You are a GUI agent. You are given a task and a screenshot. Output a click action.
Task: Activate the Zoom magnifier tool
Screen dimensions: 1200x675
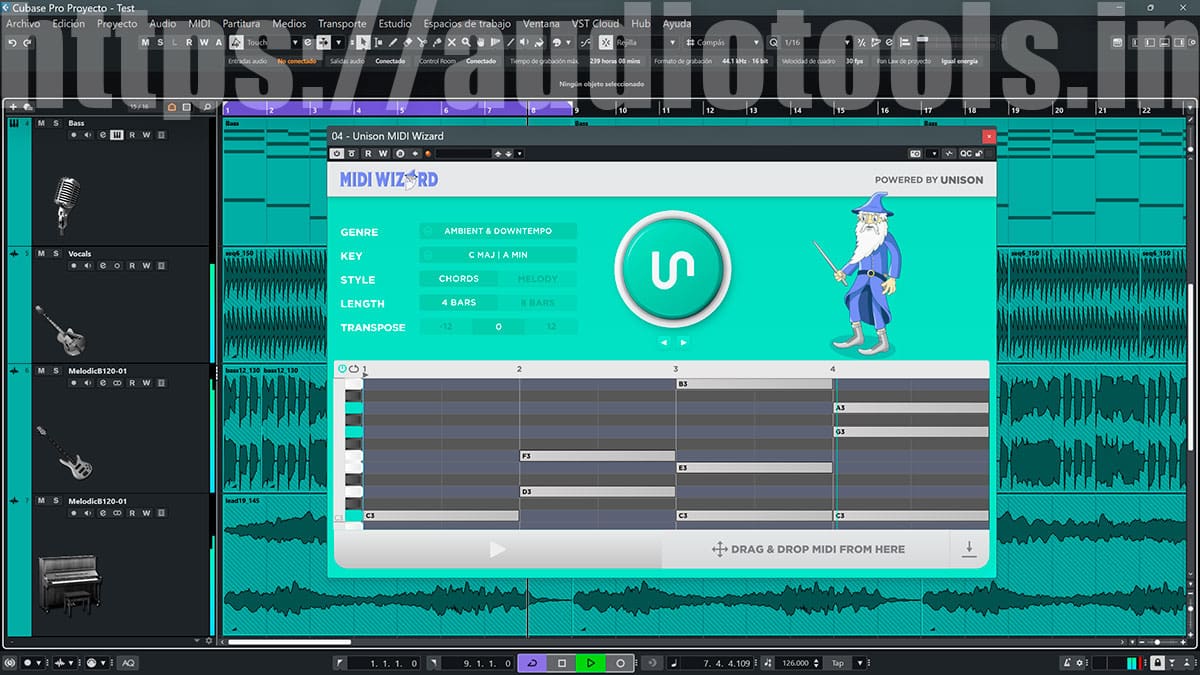(465, 43)
